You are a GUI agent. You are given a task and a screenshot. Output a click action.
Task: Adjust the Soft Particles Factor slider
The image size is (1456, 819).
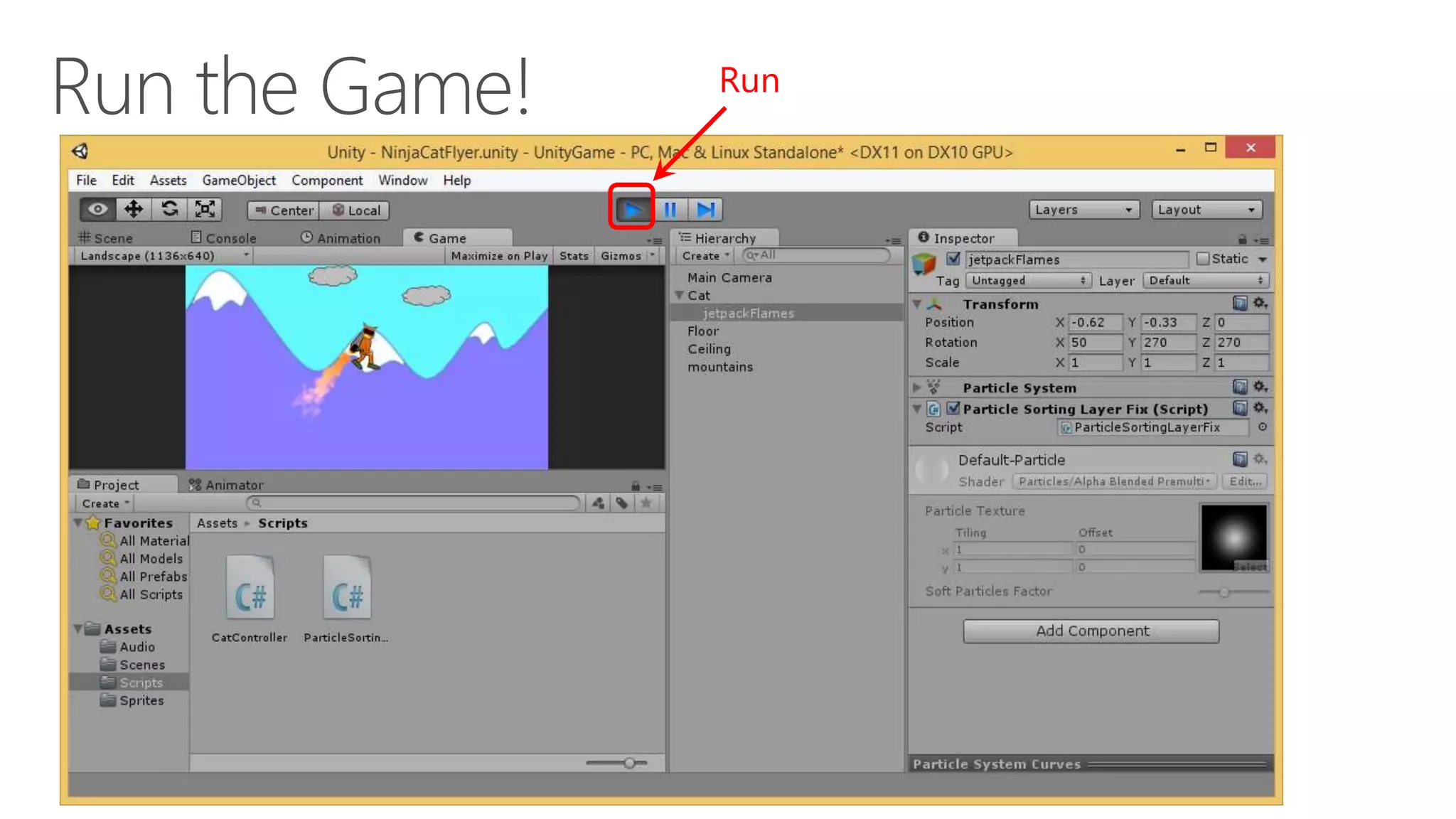coord(1224,592)
